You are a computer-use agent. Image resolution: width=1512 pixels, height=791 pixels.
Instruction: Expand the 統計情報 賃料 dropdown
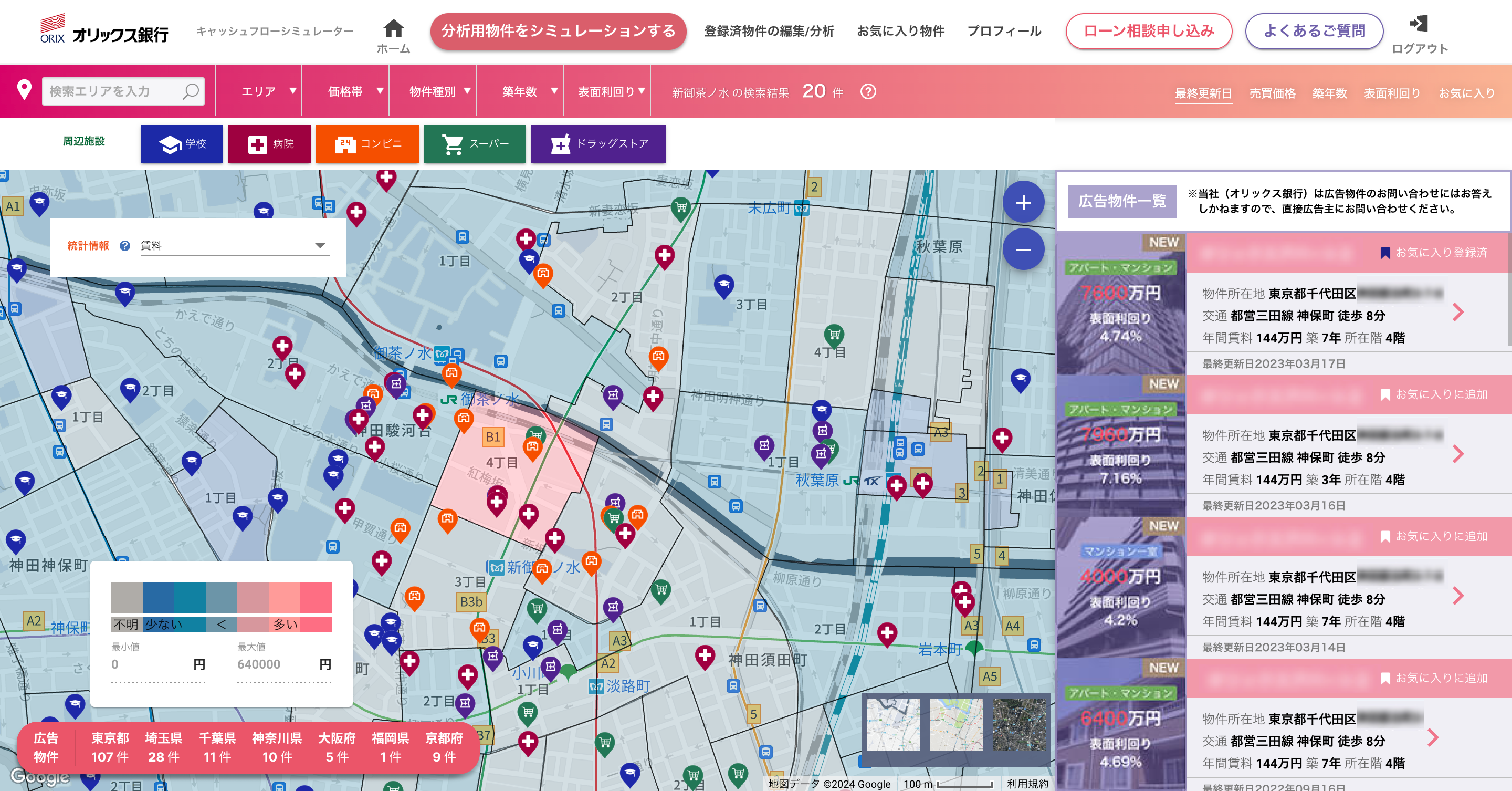pos(235,245)
